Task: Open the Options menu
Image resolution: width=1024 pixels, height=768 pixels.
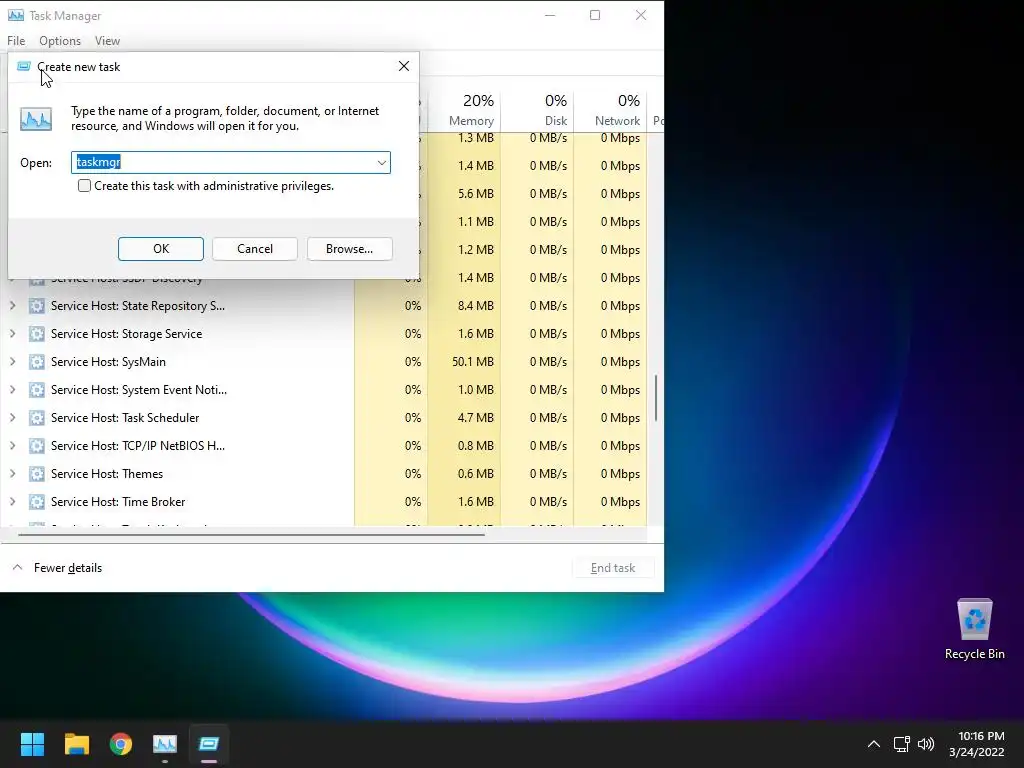Action: click(59, 40)
